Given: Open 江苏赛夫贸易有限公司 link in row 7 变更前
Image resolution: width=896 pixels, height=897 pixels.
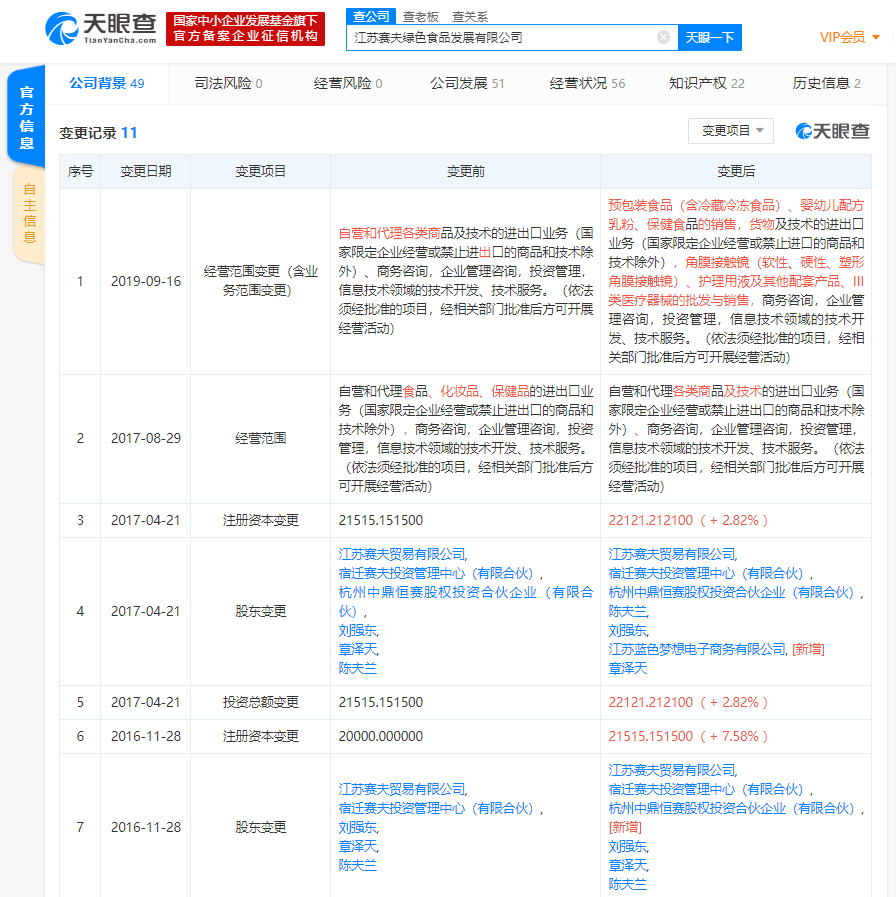Looking at the screenshot, I should [403, 789].
